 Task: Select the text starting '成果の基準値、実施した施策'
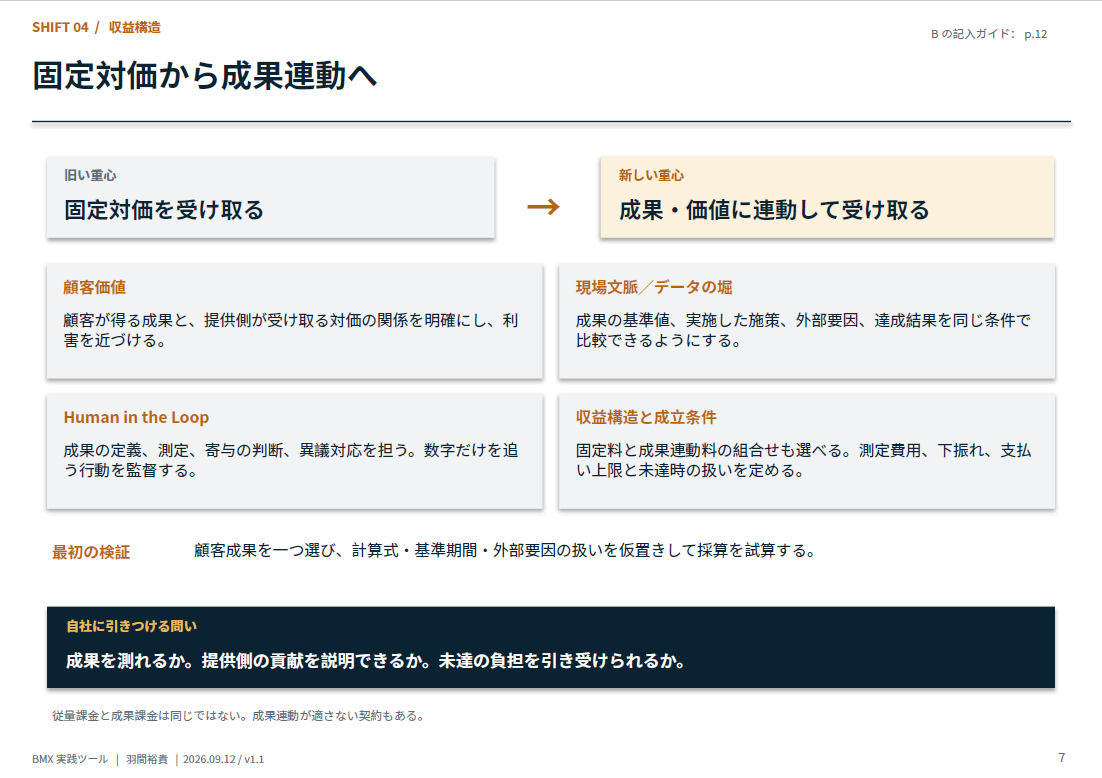(803, 330)
